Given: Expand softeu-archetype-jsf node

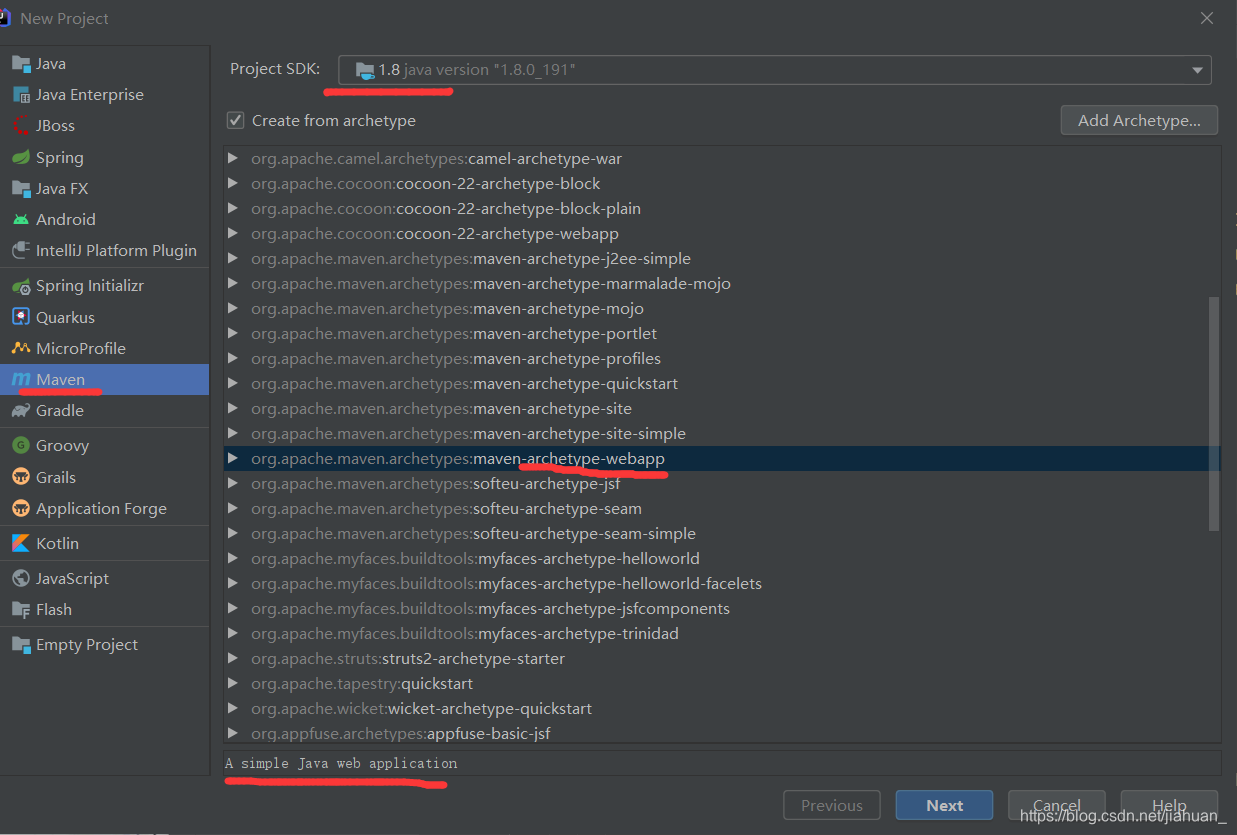Looking at the screenshot, I should (x=233, y=484).
